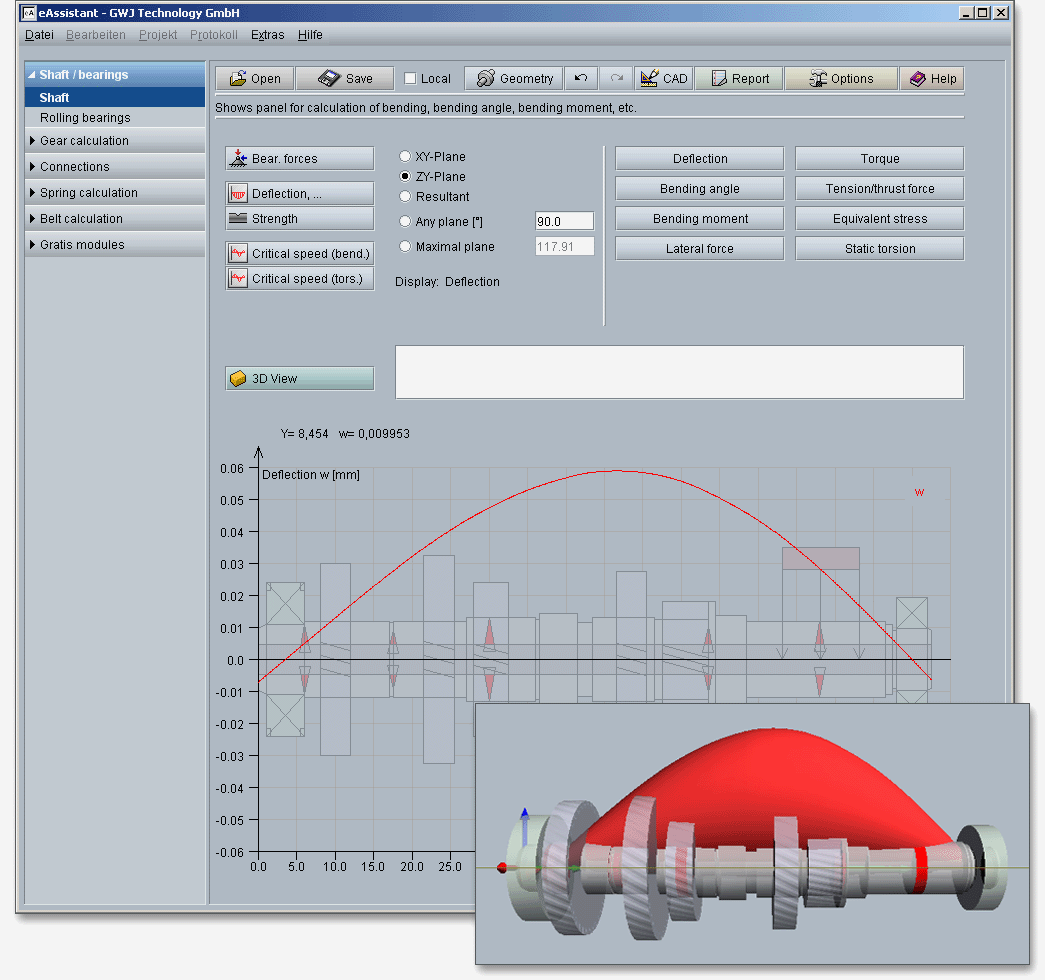The width and height of the screenshot is (1045, 980).
Task: Display the Bending moment diagram
Action: click(699, 219)
